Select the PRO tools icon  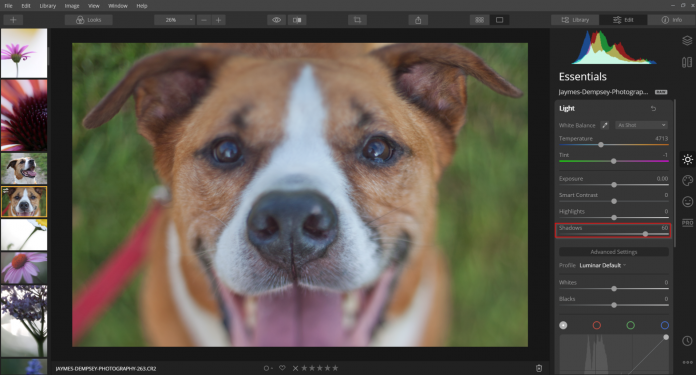(687, 223)
